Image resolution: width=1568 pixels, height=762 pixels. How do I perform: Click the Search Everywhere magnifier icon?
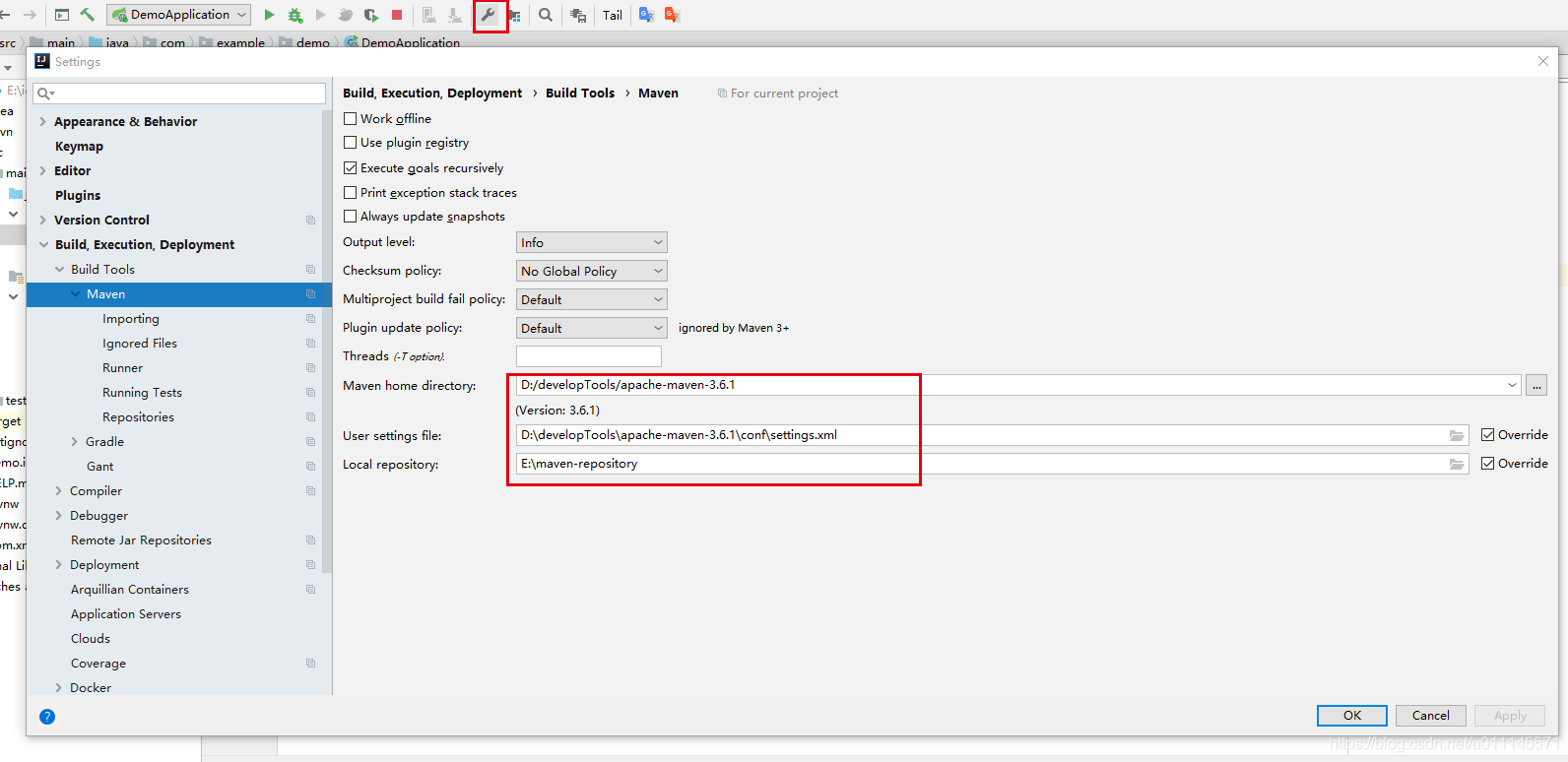click(x=546, y=15)
